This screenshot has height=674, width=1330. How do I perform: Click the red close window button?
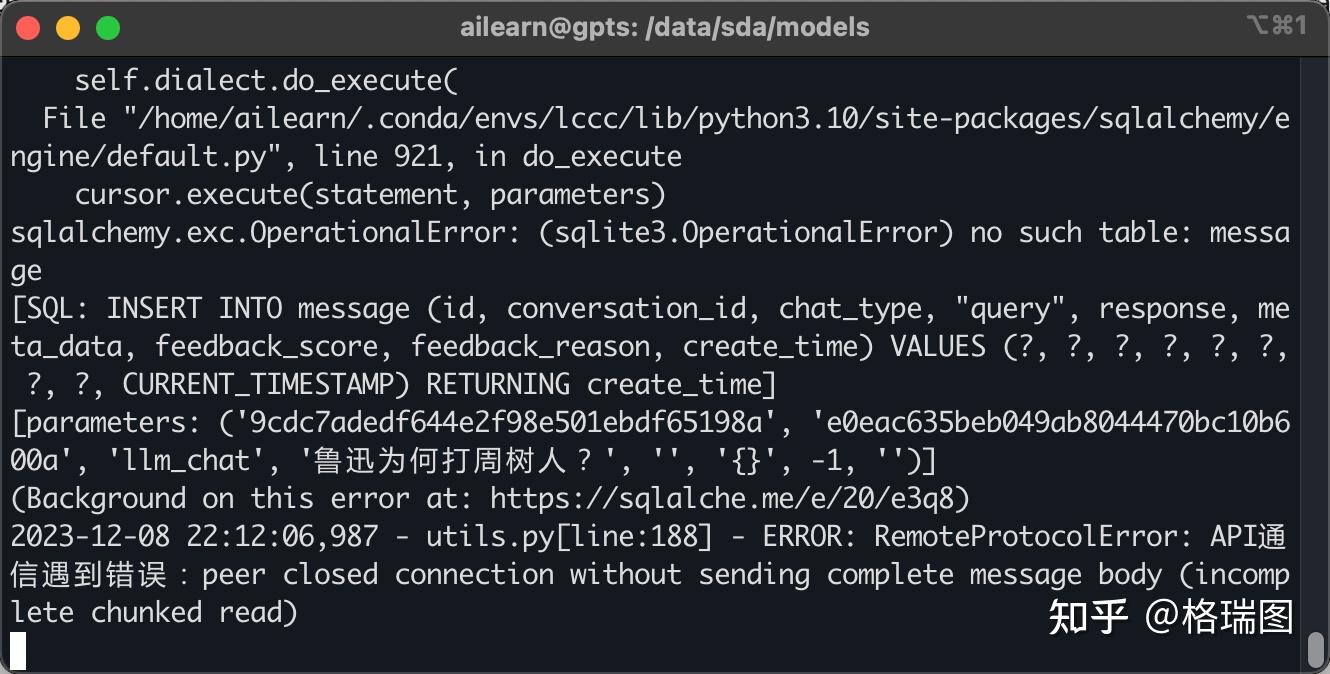tap(28, 28)
